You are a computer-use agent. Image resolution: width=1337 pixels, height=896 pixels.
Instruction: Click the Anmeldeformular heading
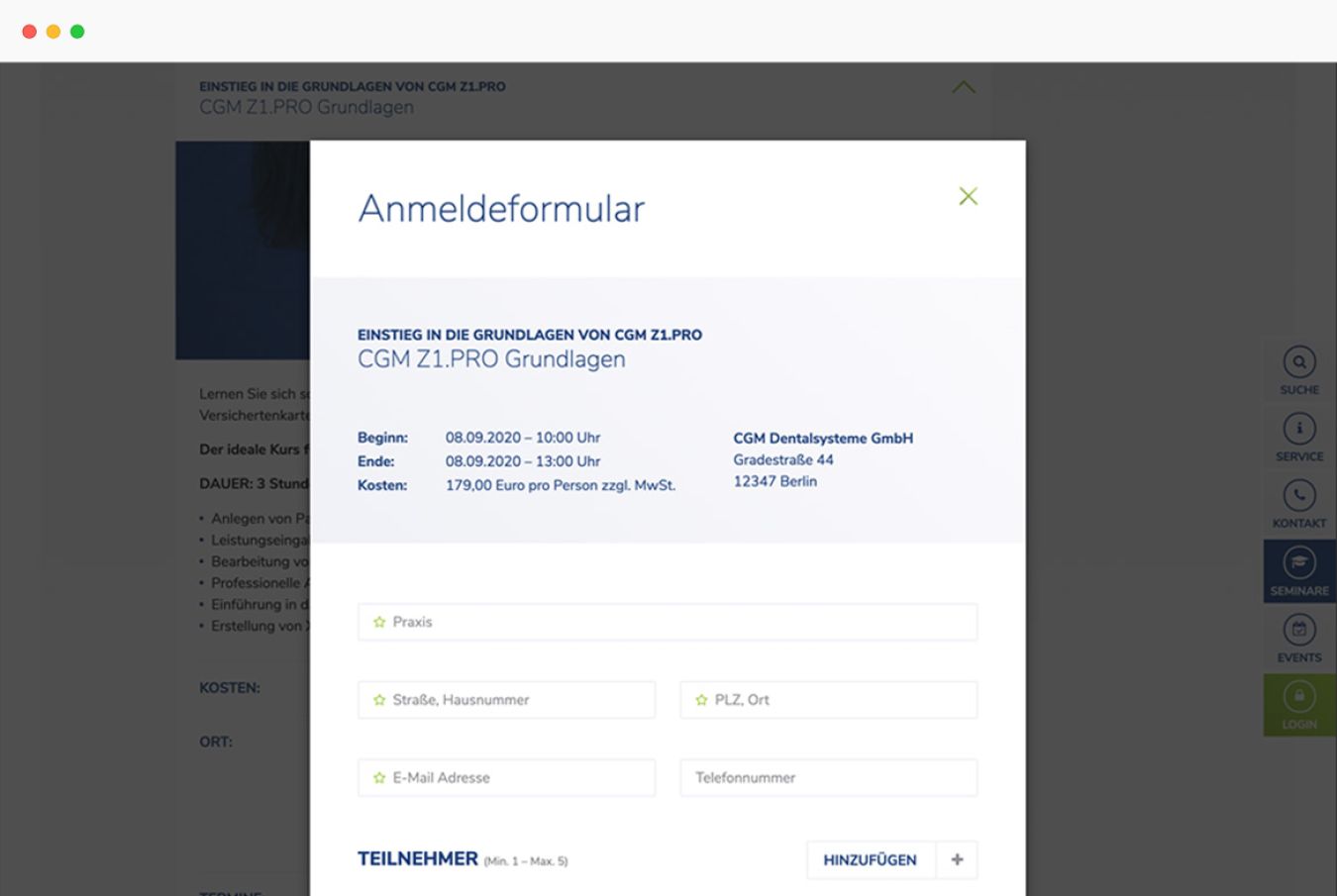coord(501,209)
